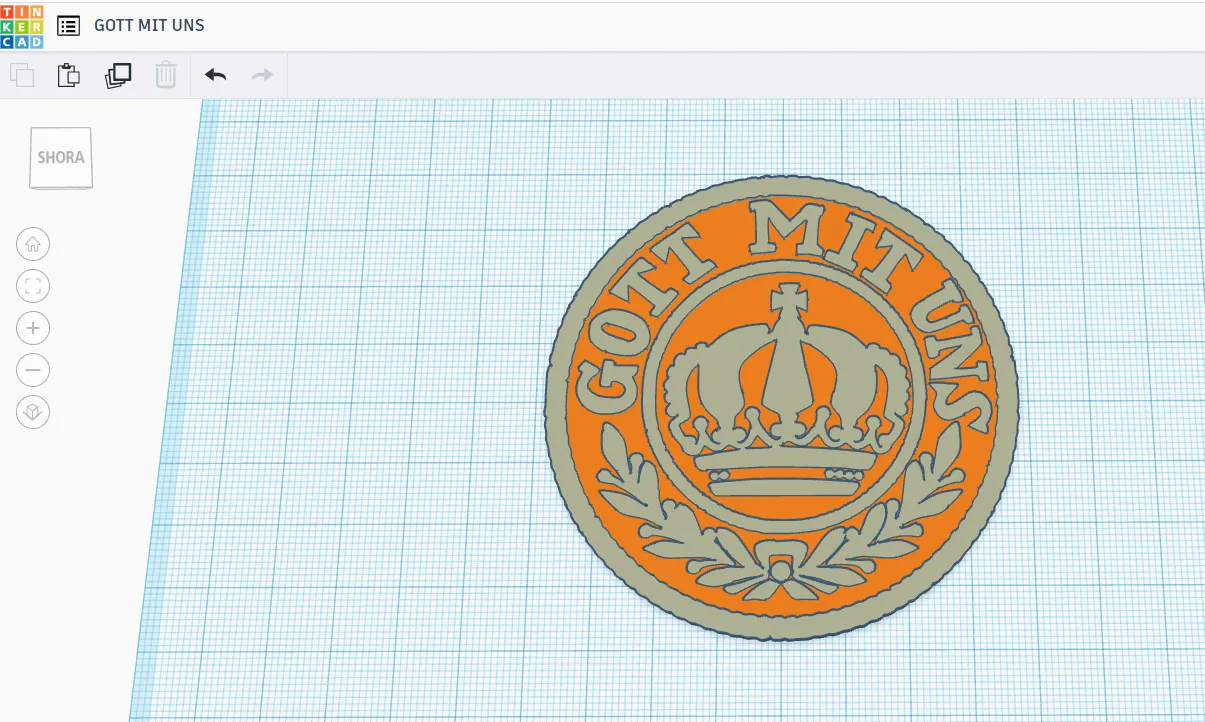The image size is (1205, 722).
Task: Zoom in with the plus button
Action: pos(33,328)
